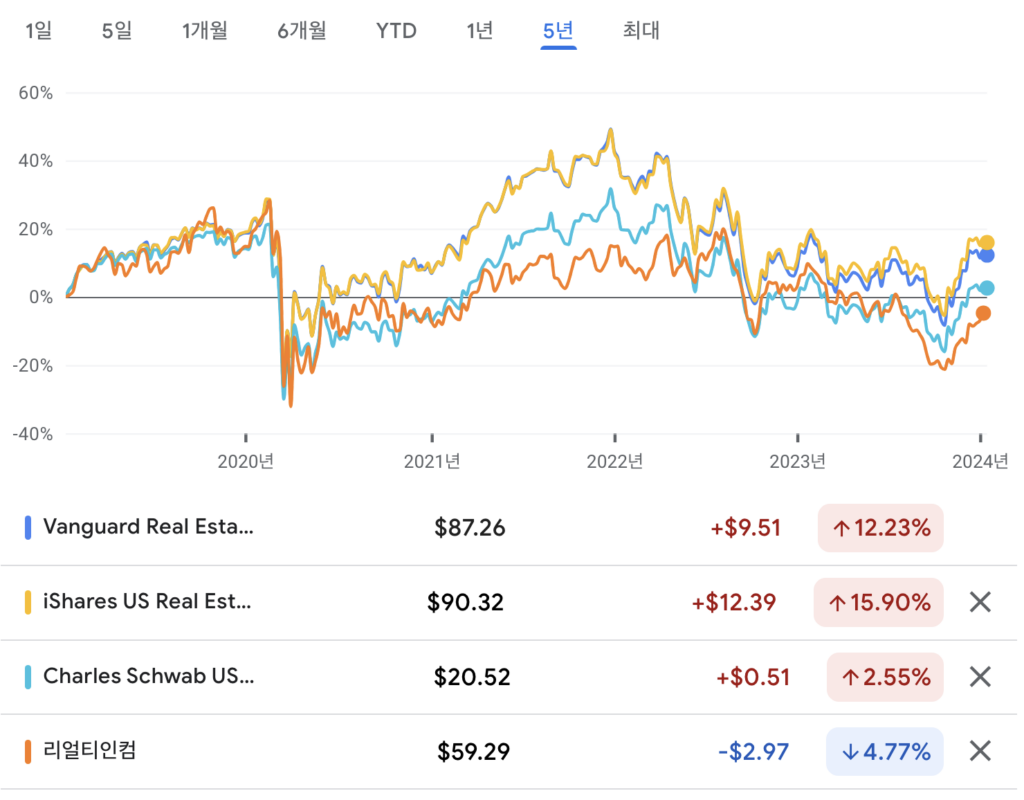The height and width of the screenshot is (800, 1024).
Task: Switch chart to 1년 range
Action: click(479, 30)
